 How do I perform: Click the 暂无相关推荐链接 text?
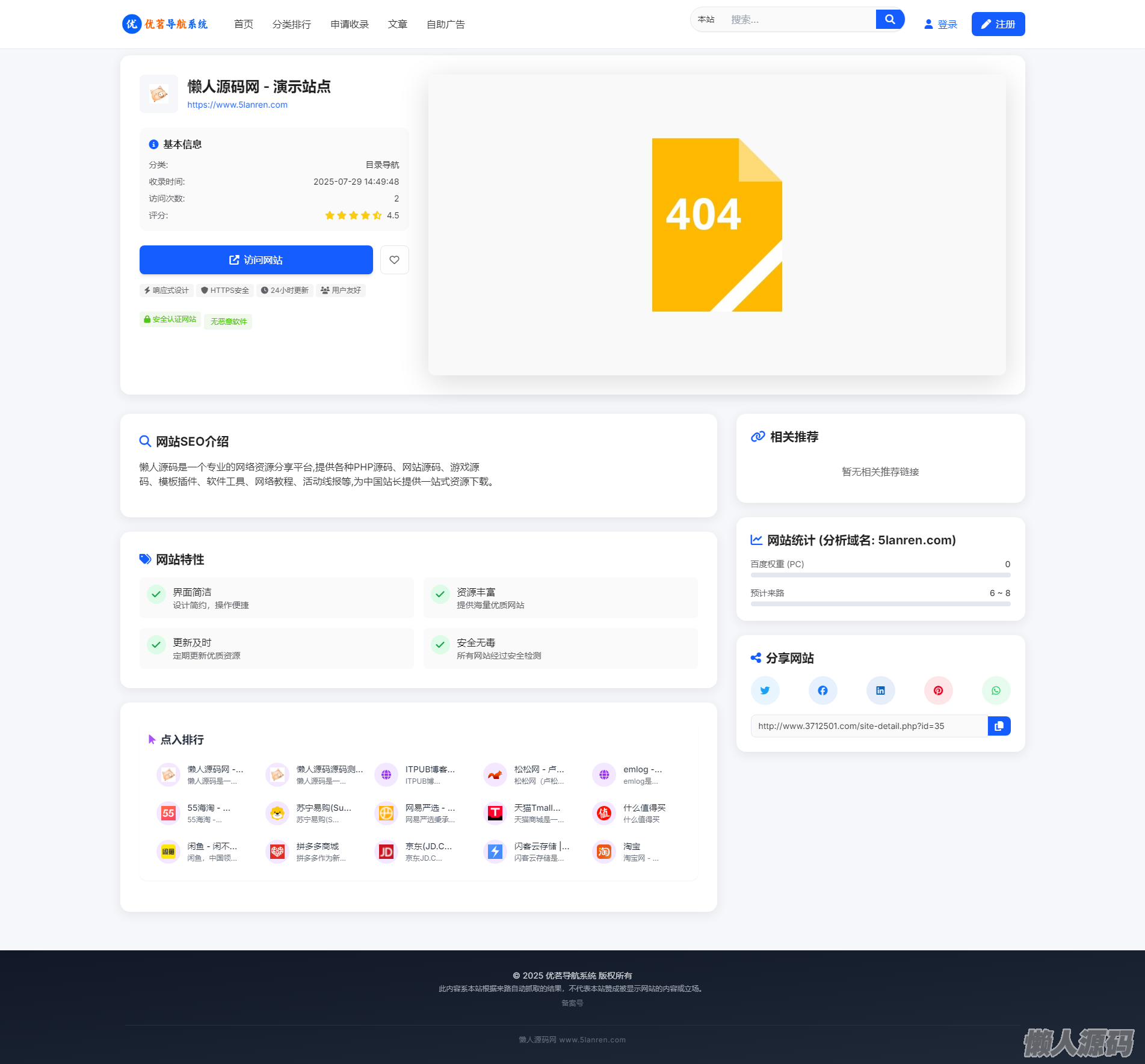(x=881, y=472)
